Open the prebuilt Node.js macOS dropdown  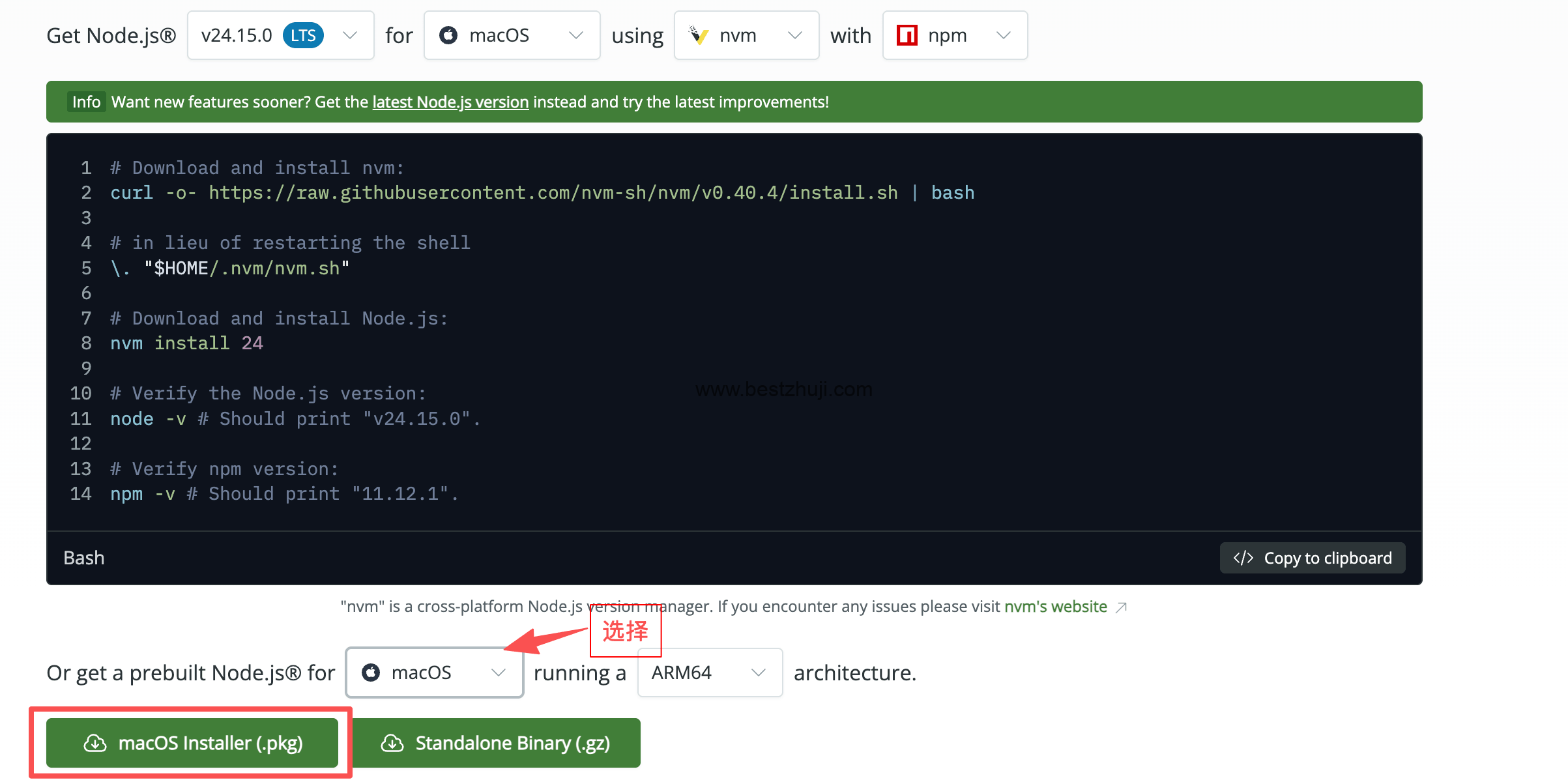click(435, 673)
